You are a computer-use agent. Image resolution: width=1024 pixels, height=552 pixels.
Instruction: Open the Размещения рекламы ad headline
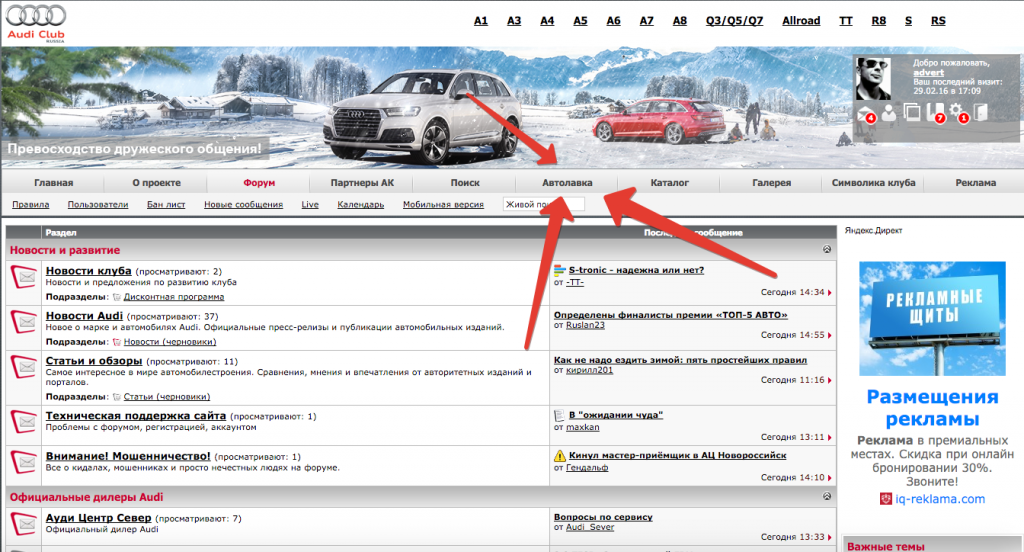[x=932, y=408]
